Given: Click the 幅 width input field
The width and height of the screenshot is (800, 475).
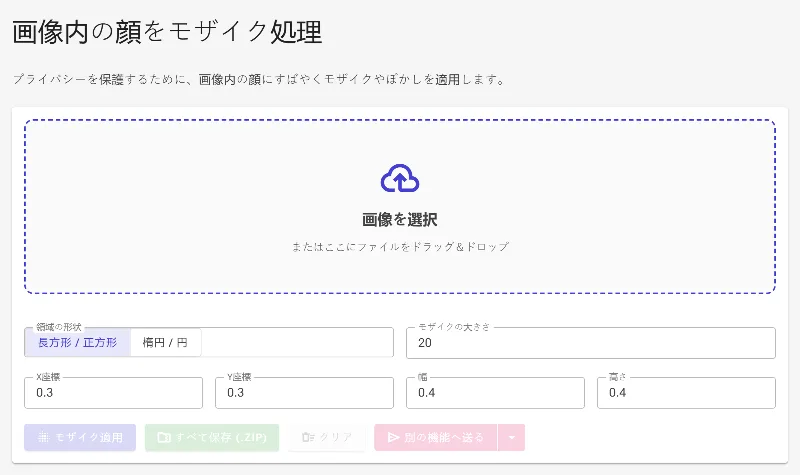Looking at the screenshot, I should (x=495, y=393).
